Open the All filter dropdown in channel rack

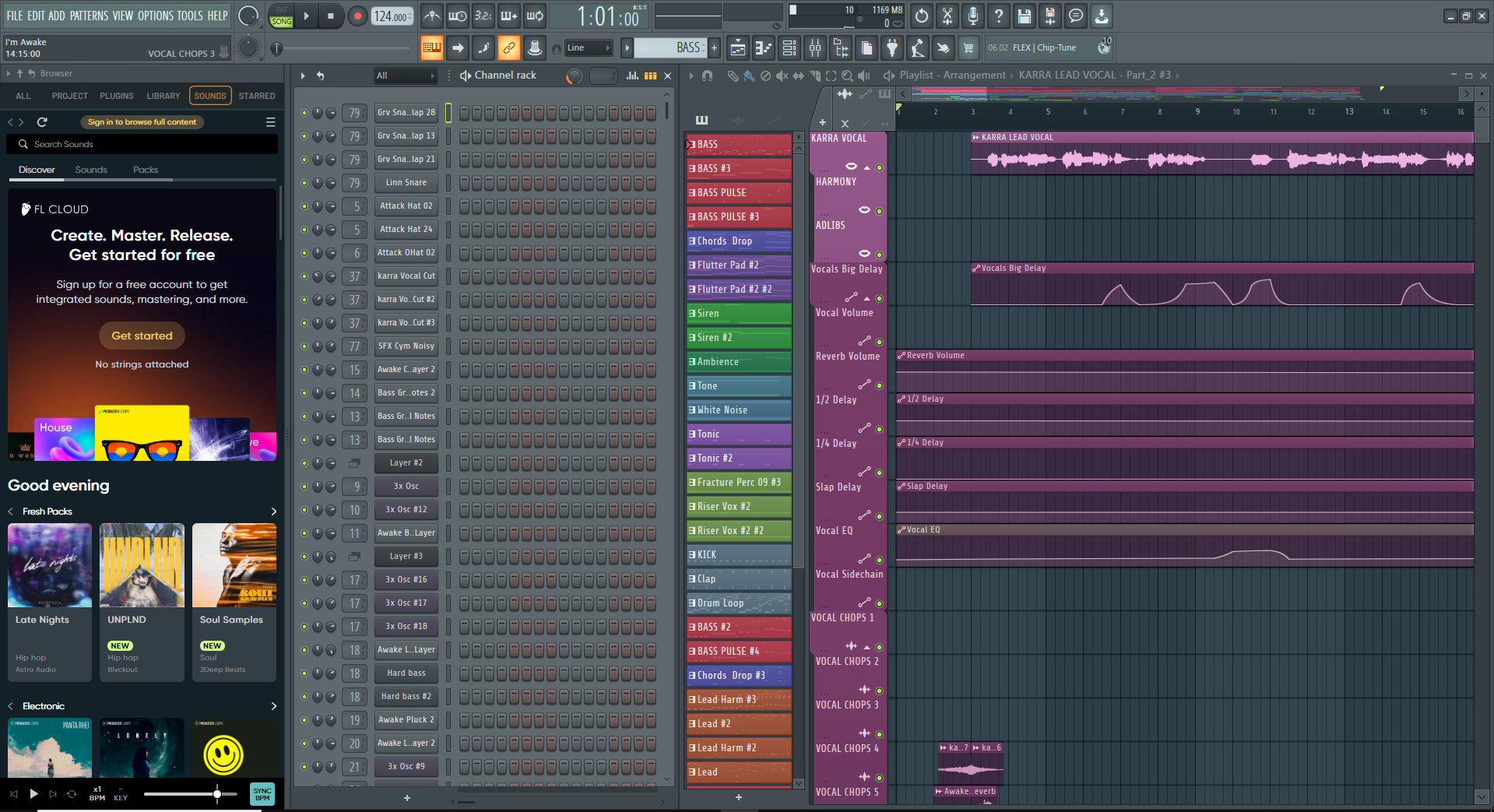point(405,76)
